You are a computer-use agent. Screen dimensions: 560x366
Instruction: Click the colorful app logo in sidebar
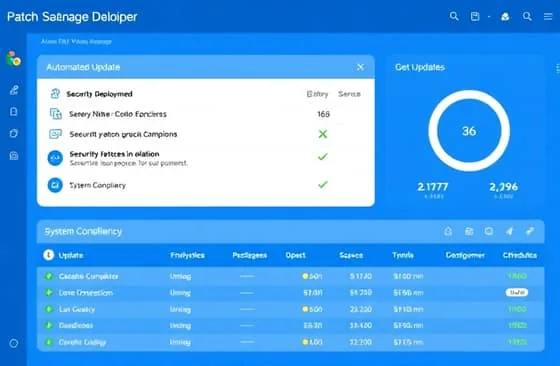pyautogui.click(x=13, y=59)
